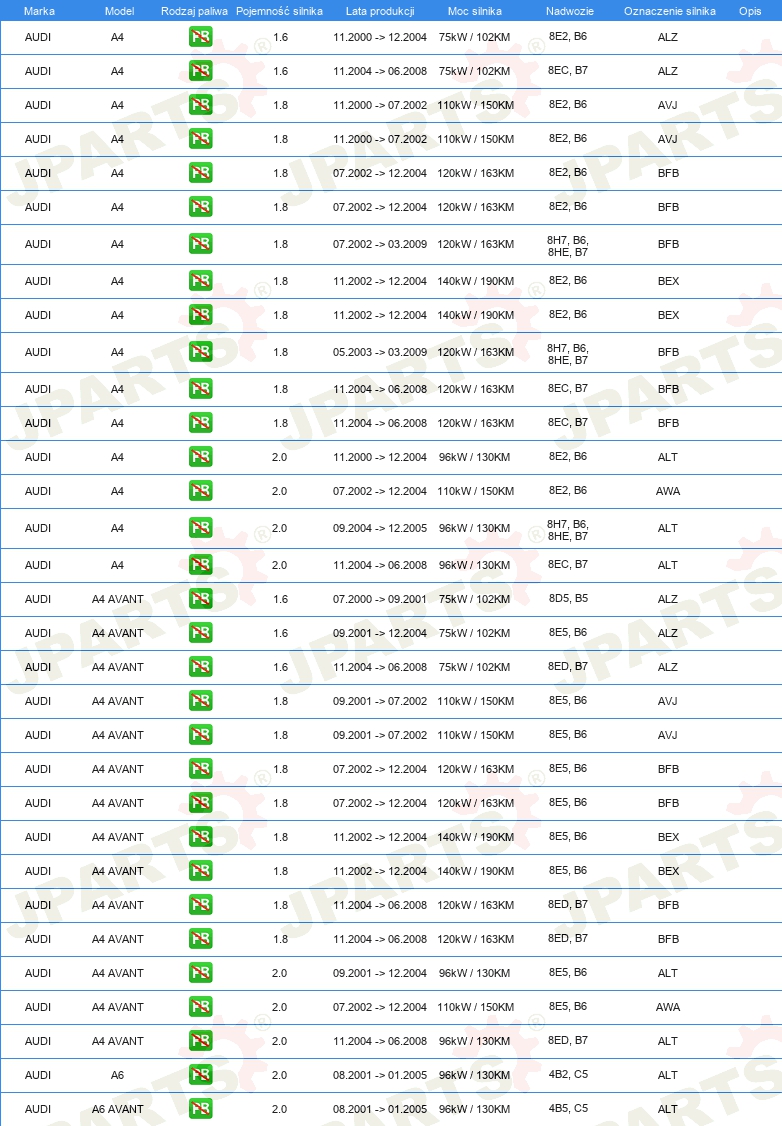Click AUDI in the first A4 1.6 row
Viewport: 782px width, 1126px height.
[x=38, y=37]
